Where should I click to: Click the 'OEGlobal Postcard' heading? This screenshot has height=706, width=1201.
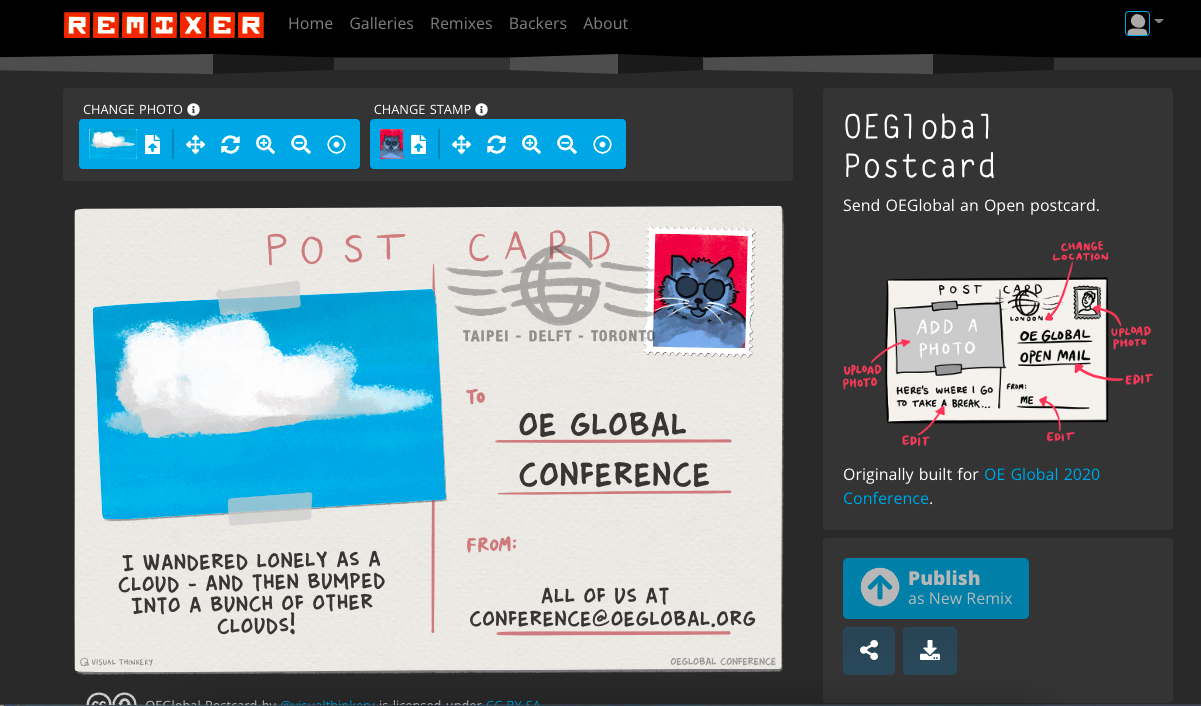pos(920,145)
